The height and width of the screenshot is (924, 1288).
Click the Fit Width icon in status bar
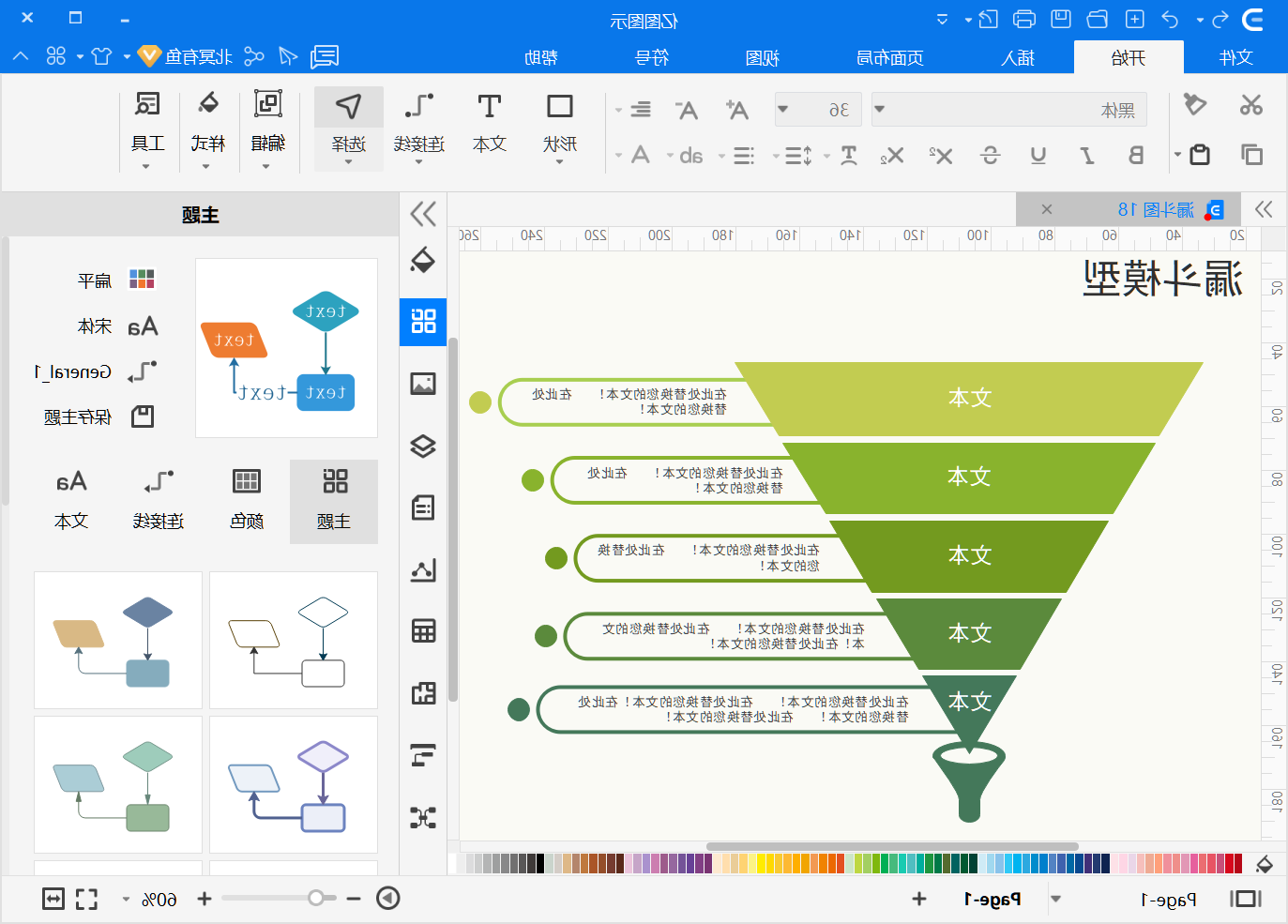(53, 899)
